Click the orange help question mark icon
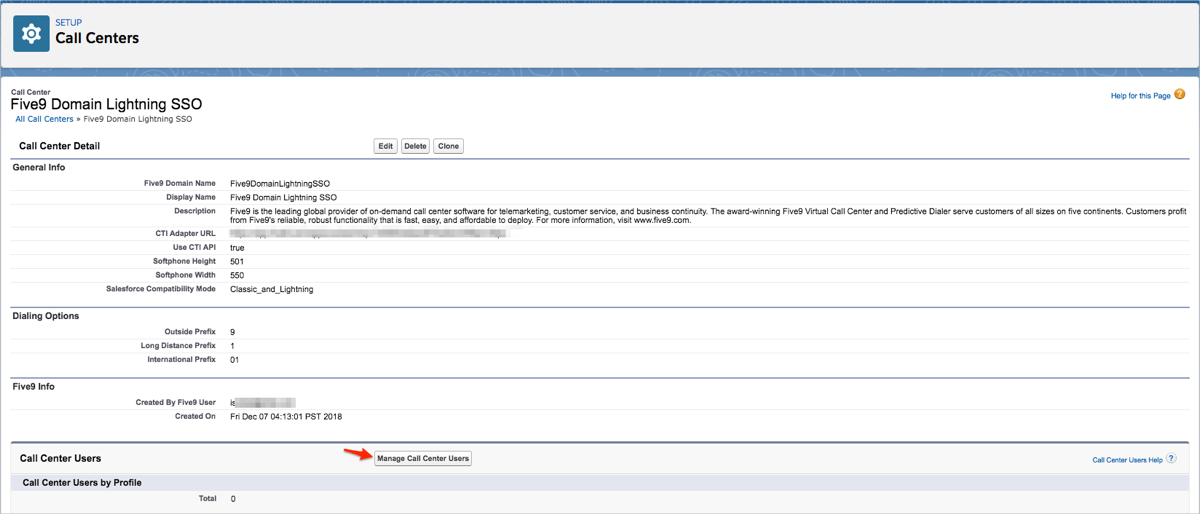This screenshot has width=1200, height=514. (x=1180, y=95)
